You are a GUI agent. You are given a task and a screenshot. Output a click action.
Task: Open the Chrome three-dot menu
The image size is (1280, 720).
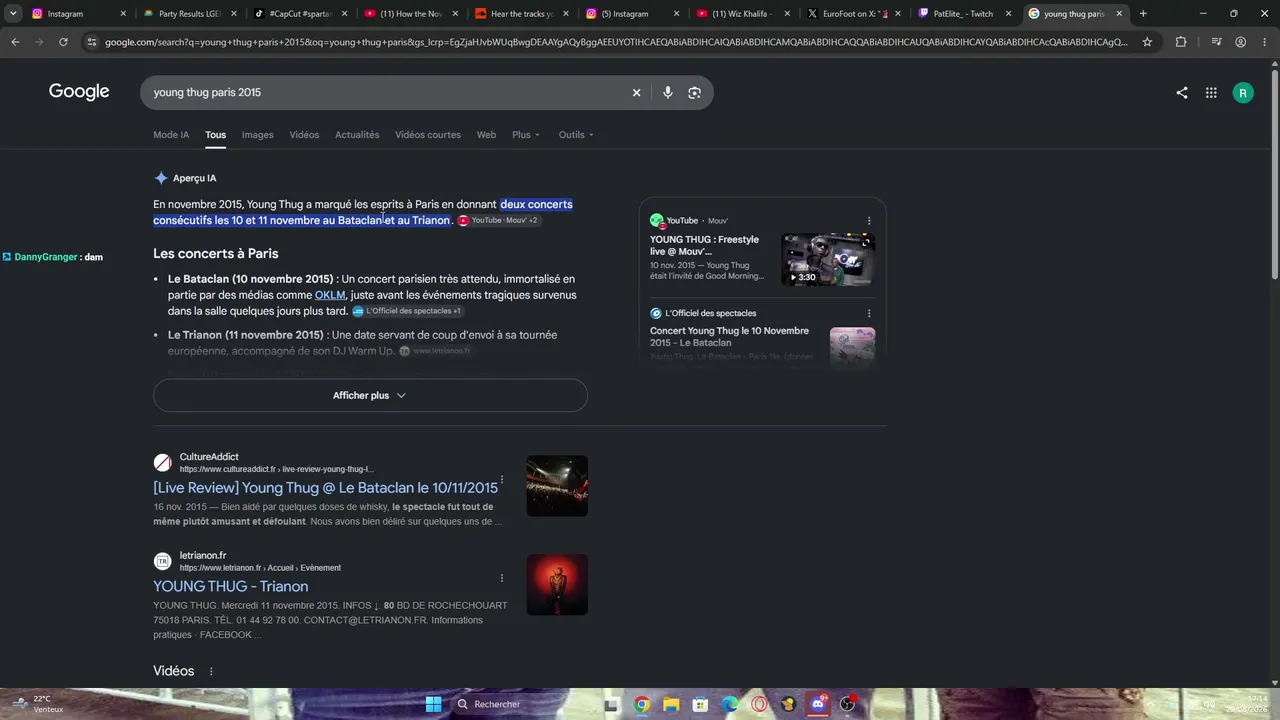pyautogui.click(x=1264, y=42)
